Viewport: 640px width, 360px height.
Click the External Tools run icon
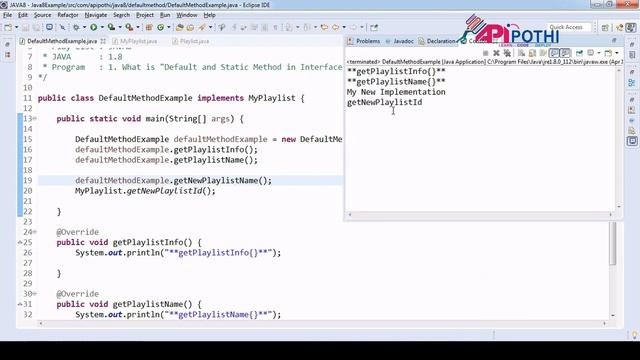point(129,27)
